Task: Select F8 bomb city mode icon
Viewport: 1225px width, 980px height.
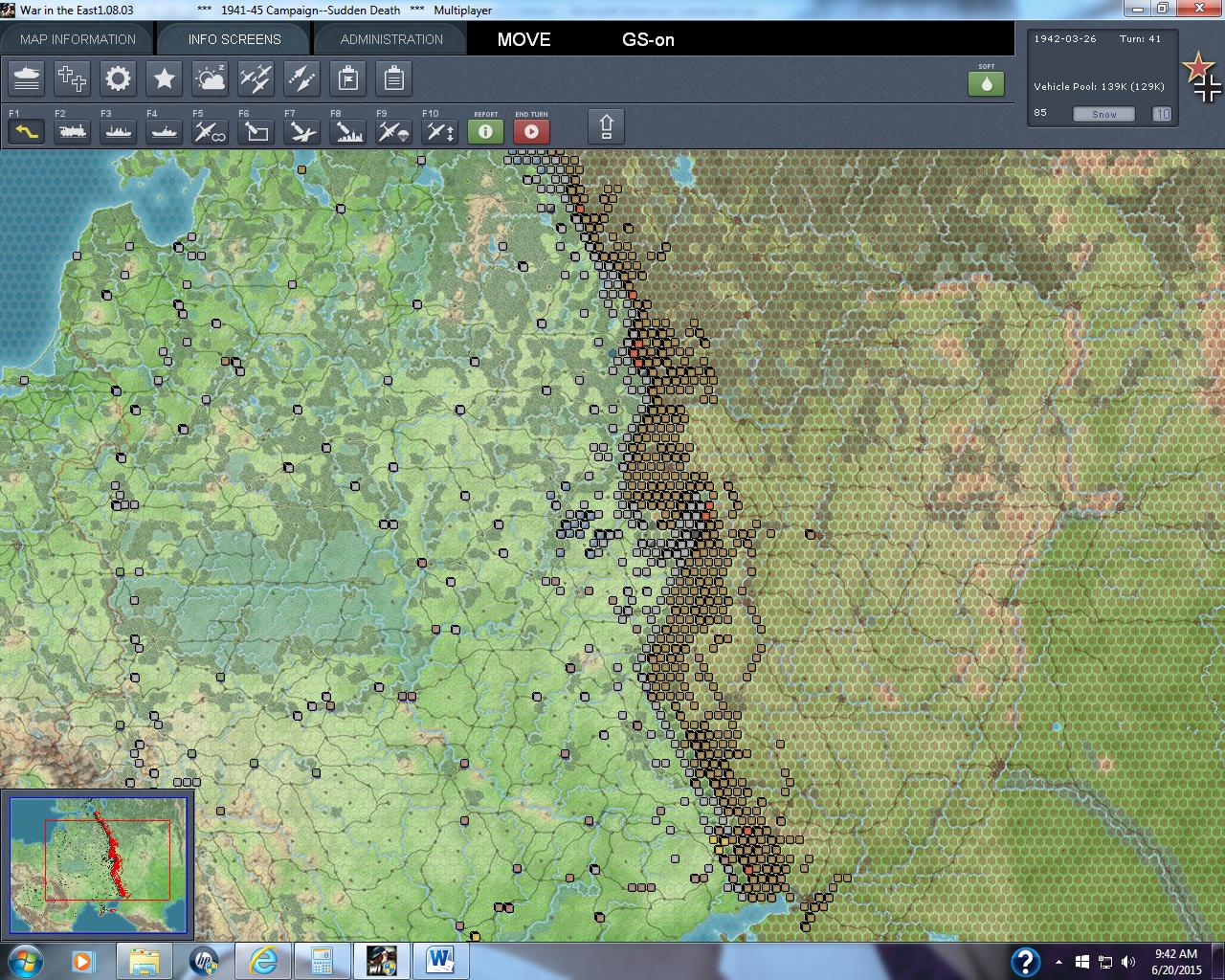Action: [x=348, y=130]
